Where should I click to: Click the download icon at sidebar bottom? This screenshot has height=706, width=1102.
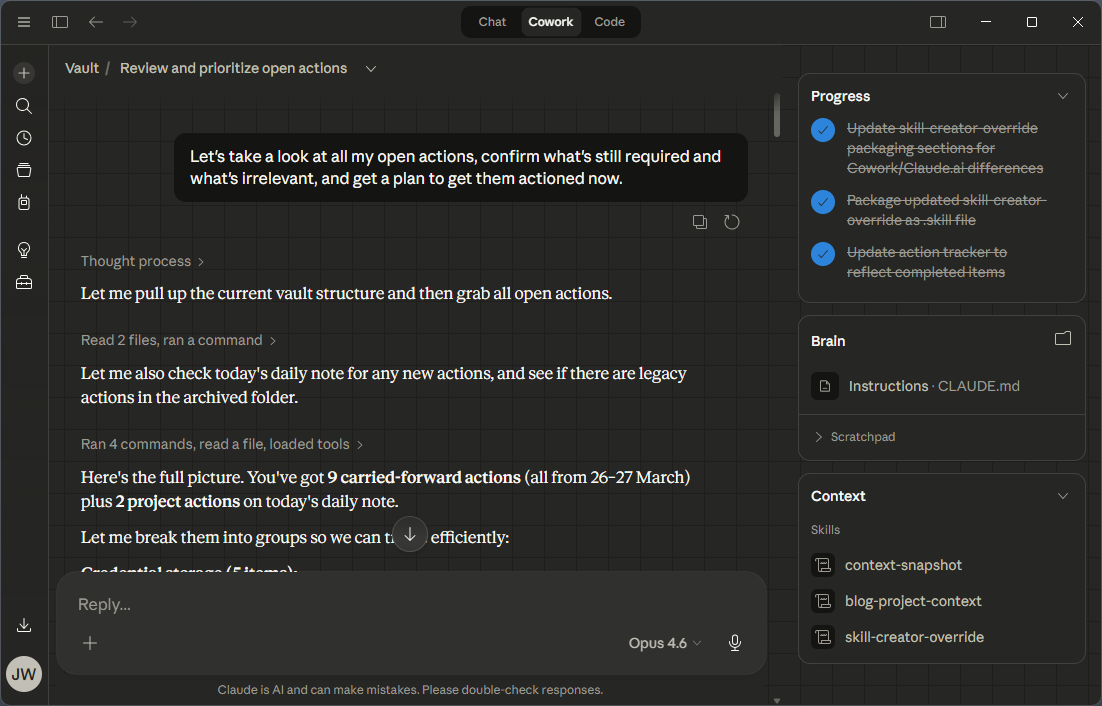tap(23, 624)
